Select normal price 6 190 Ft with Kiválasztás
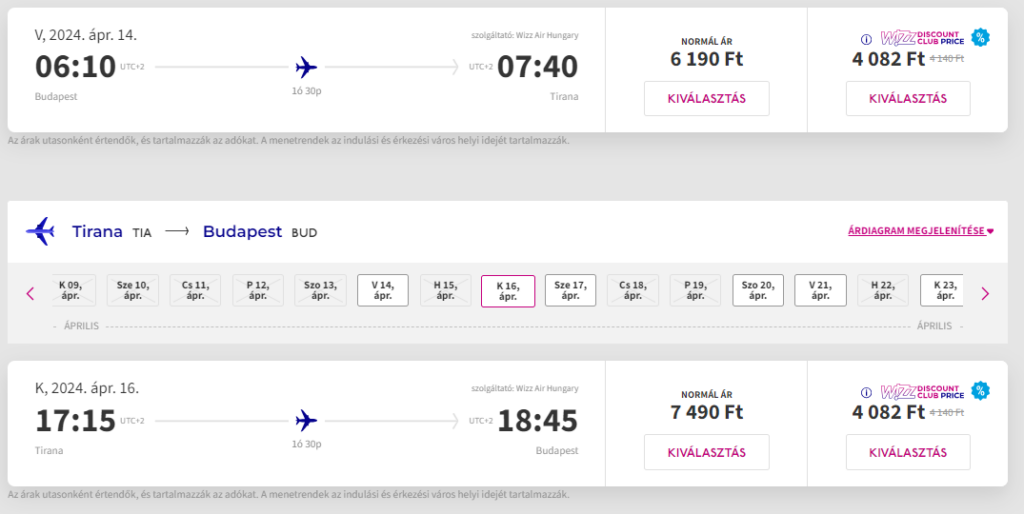 tap(706, 98)
